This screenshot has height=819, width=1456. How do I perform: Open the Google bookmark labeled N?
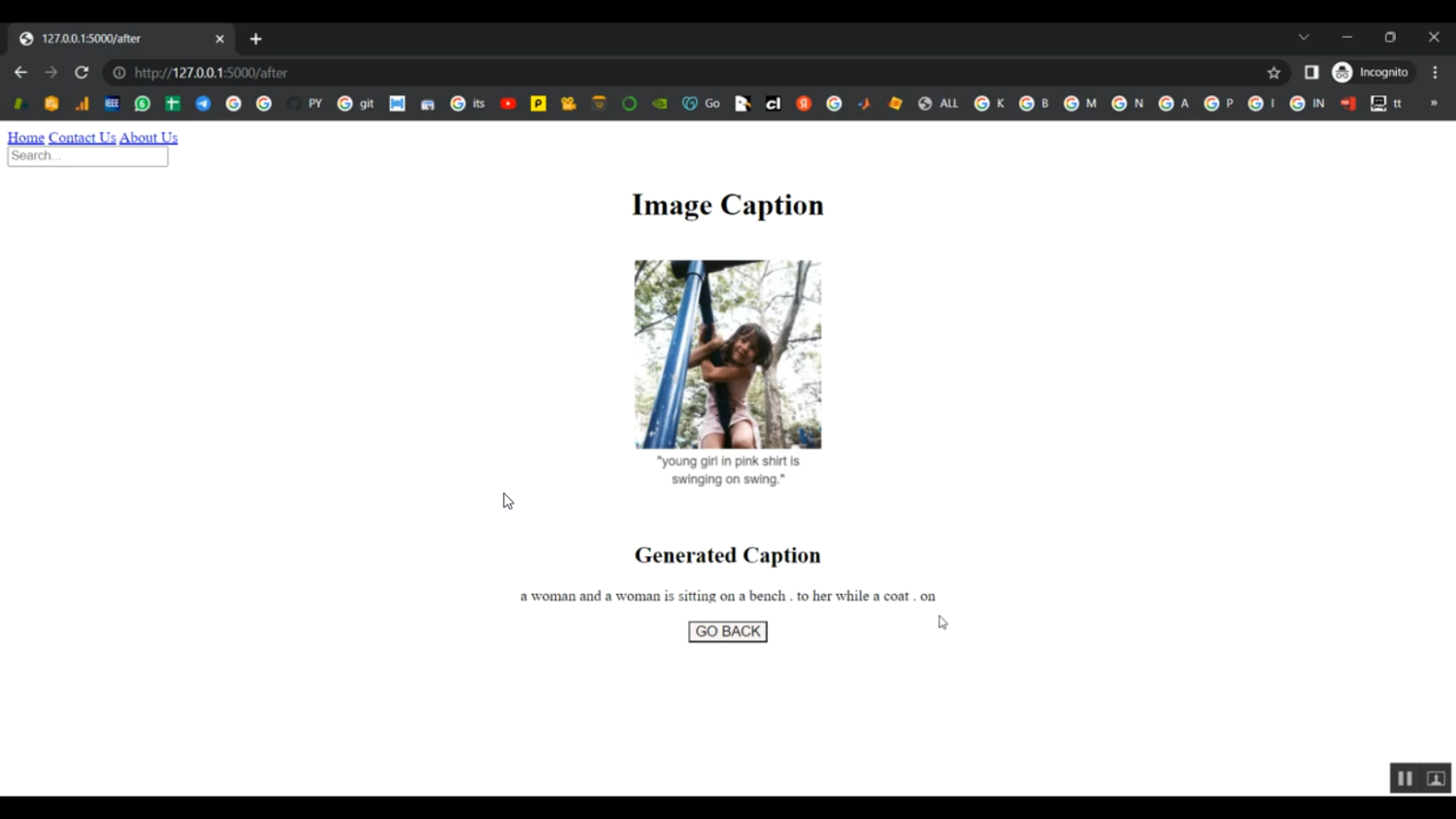(x=1127, y=104)
